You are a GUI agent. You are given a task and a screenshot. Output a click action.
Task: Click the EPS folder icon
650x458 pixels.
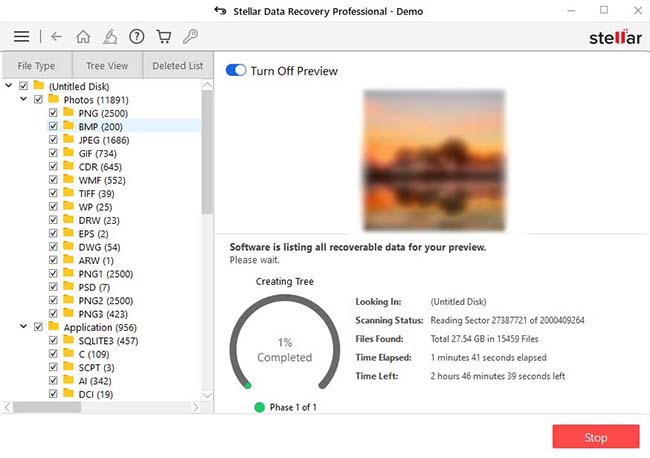[68, 233]
